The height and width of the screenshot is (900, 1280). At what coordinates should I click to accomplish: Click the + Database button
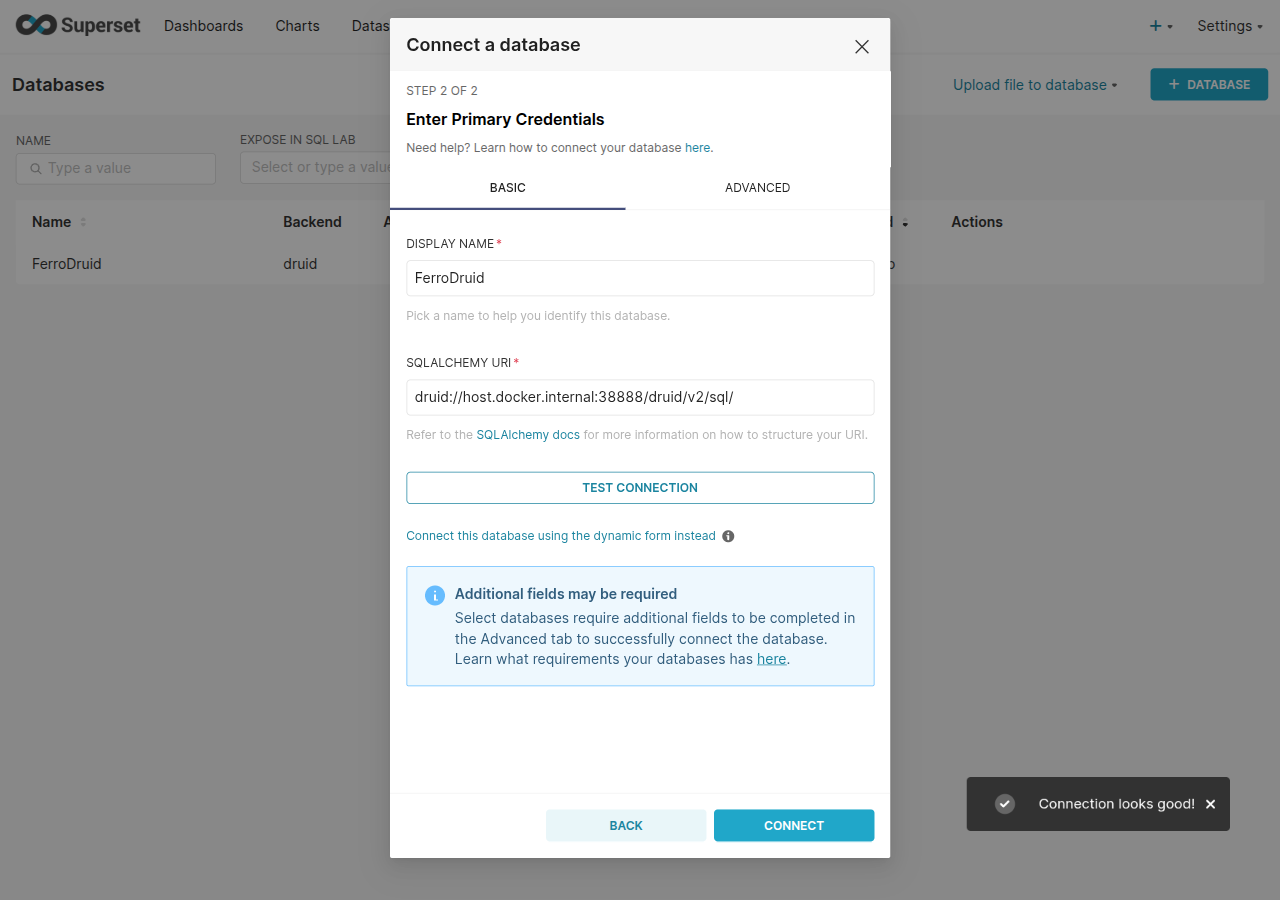pyautogui.click(x=1209, y=85)
